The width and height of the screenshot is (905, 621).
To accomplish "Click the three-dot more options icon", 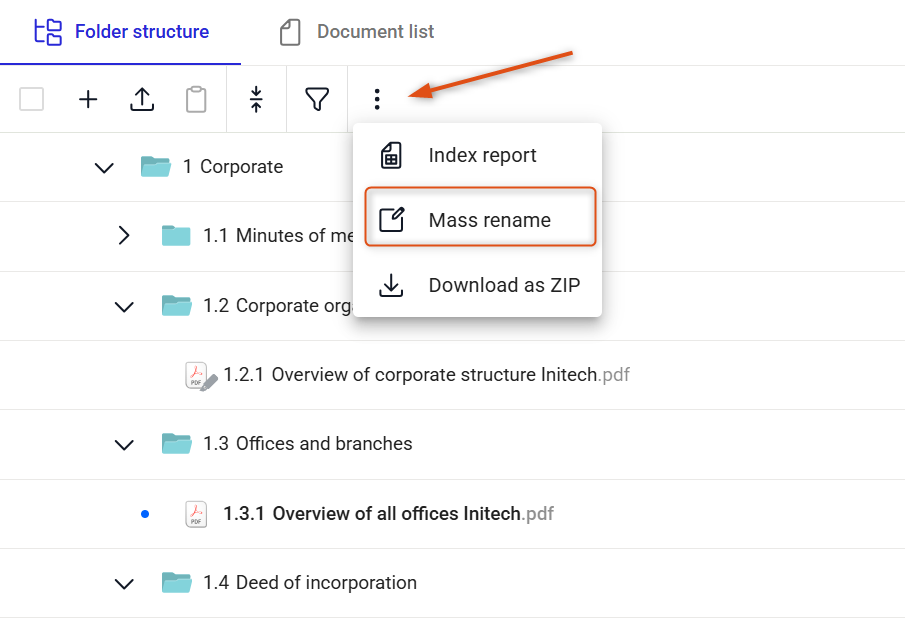I will pyautogui.click(x=377, y=99).
